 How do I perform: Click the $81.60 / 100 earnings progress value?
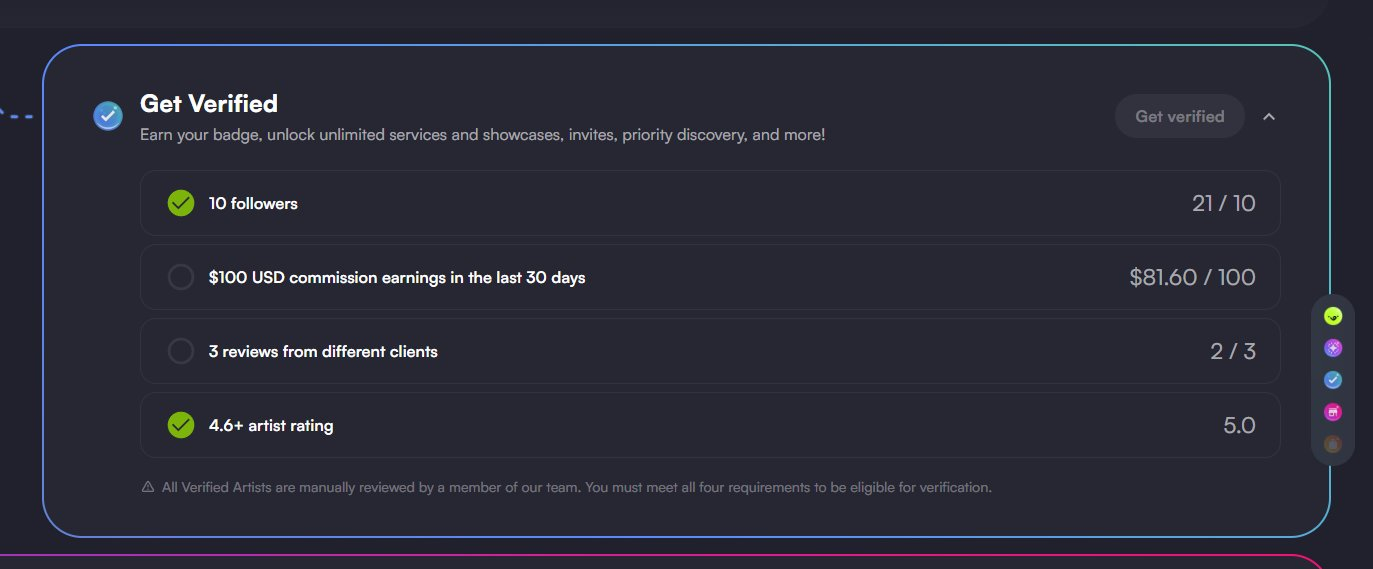(x=1192, y=277)
